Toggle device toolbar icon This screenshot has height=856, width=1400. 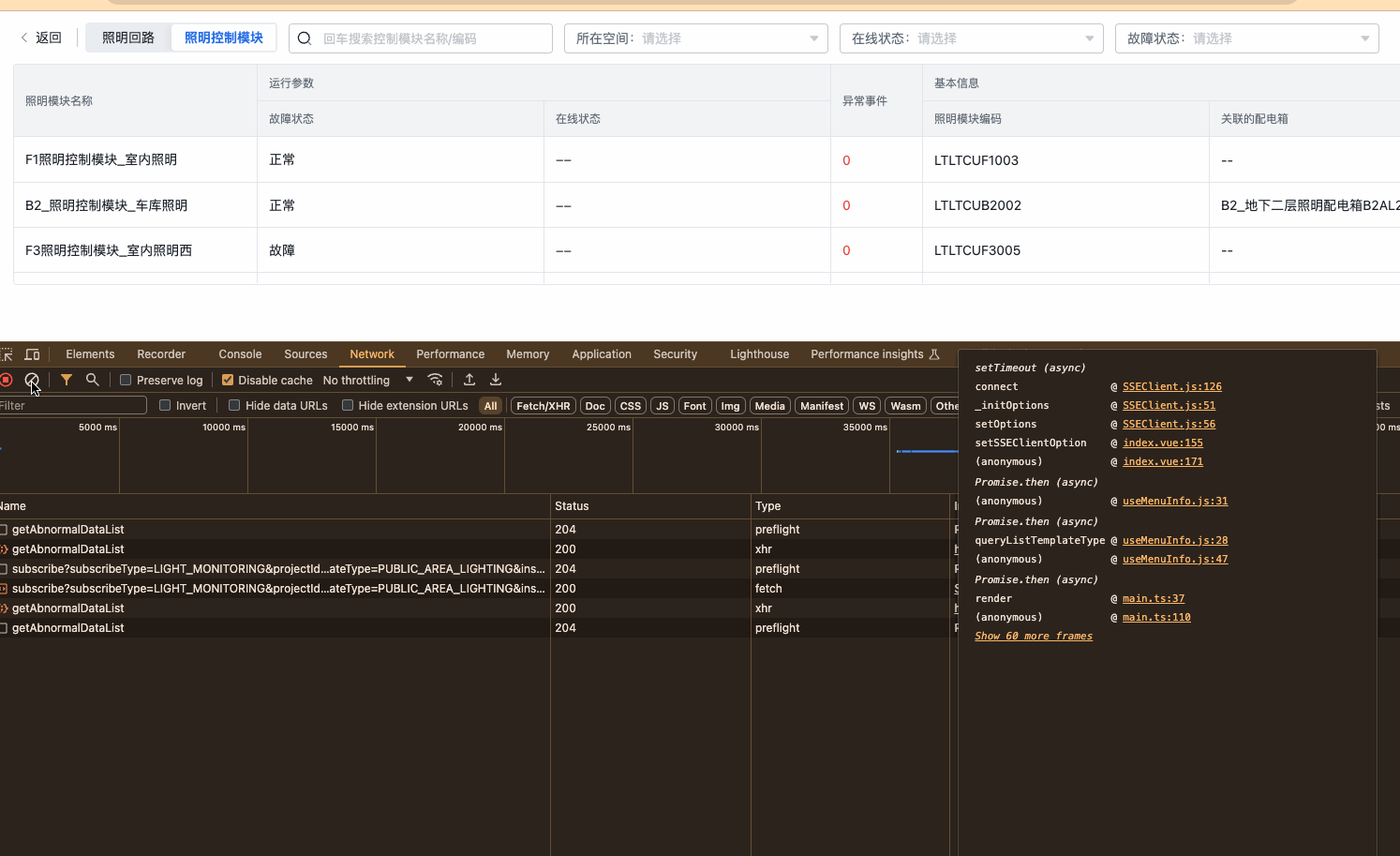(32, 354)
